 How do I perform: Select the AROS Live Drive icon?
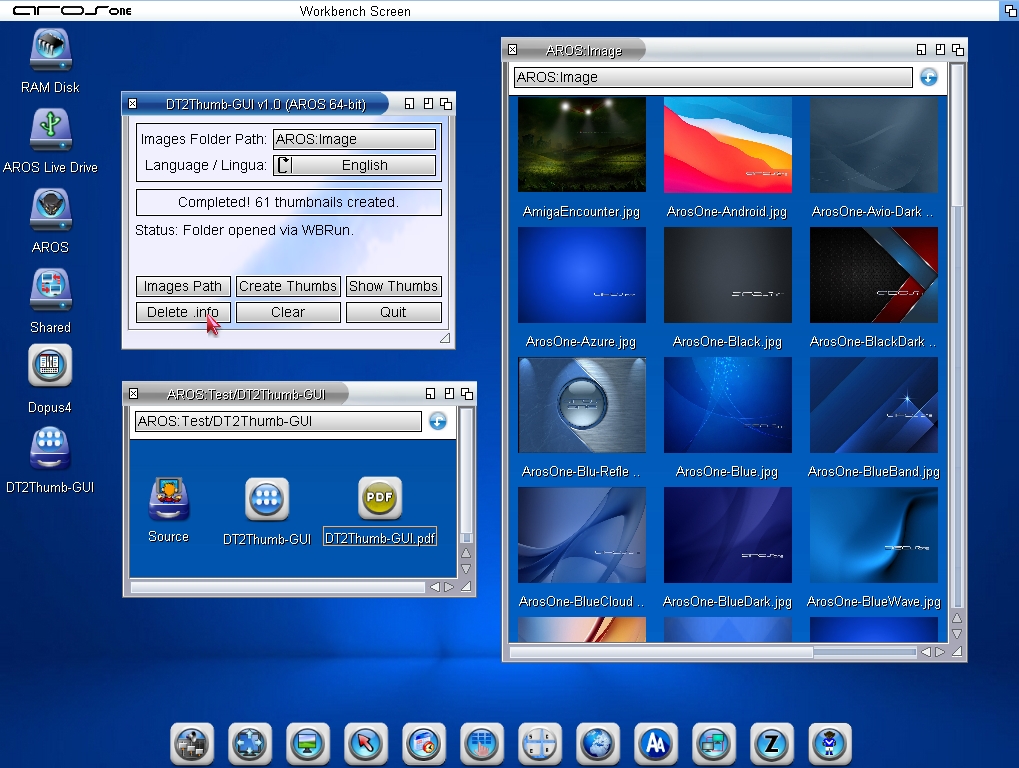[51, 129]
